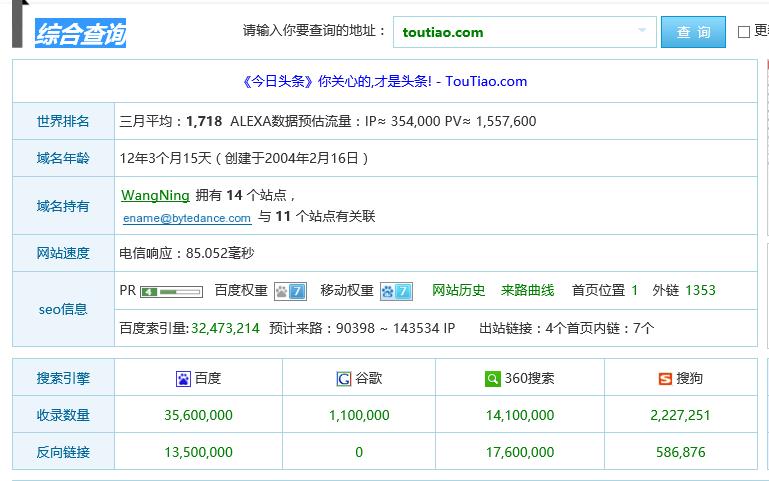Click the 反向链接 row label
The image size is (769, 481).
pyautogui.click(x=63, y=452)
